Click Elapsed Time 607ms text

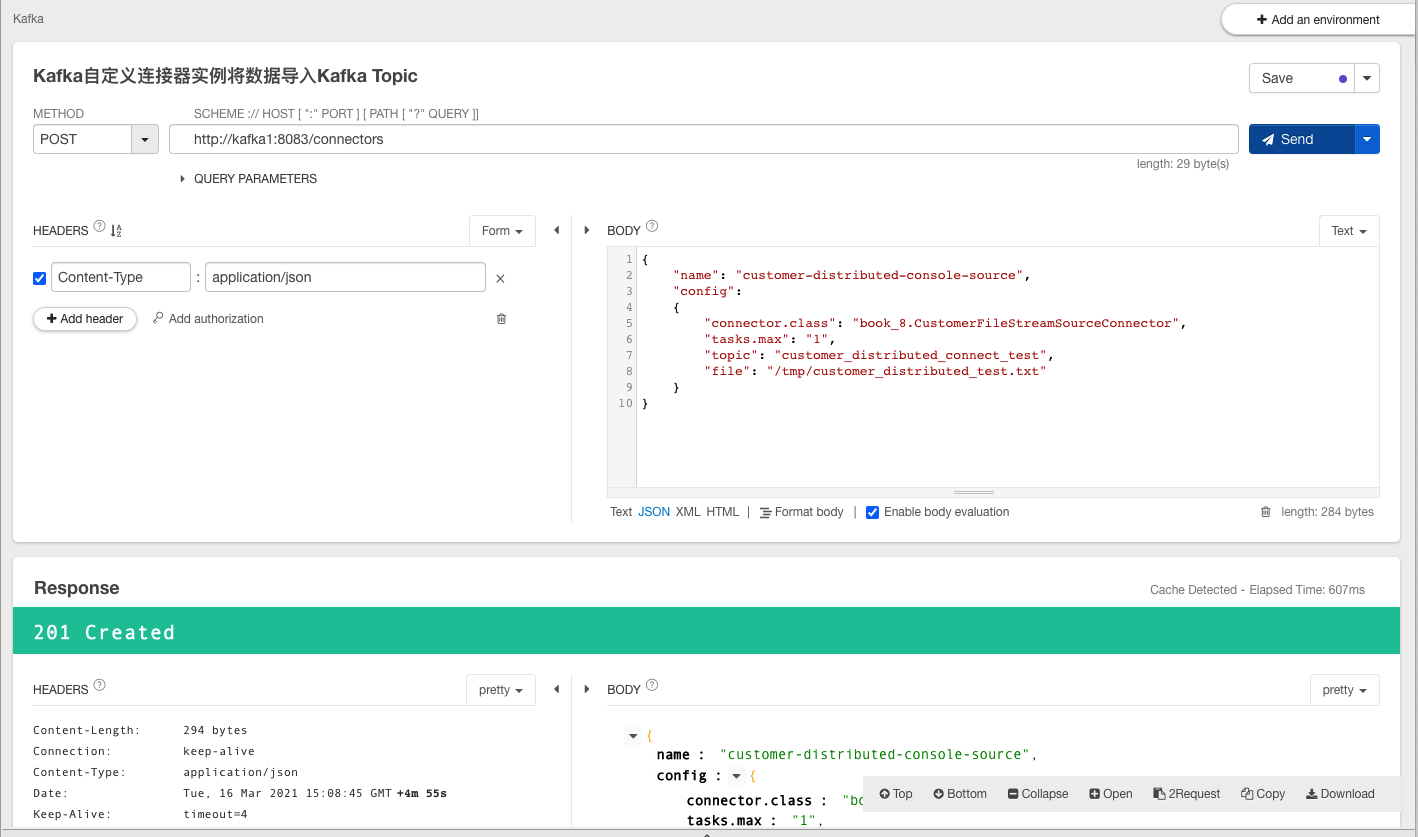[1307, 590]
